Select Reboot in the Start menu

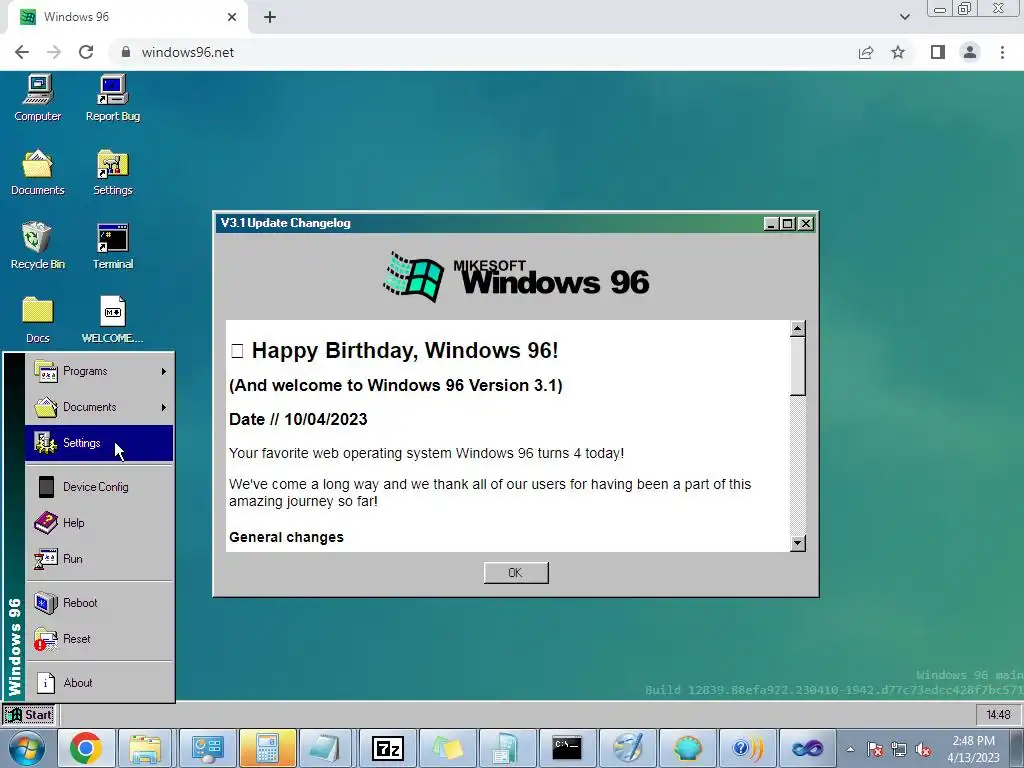[99, 602]
